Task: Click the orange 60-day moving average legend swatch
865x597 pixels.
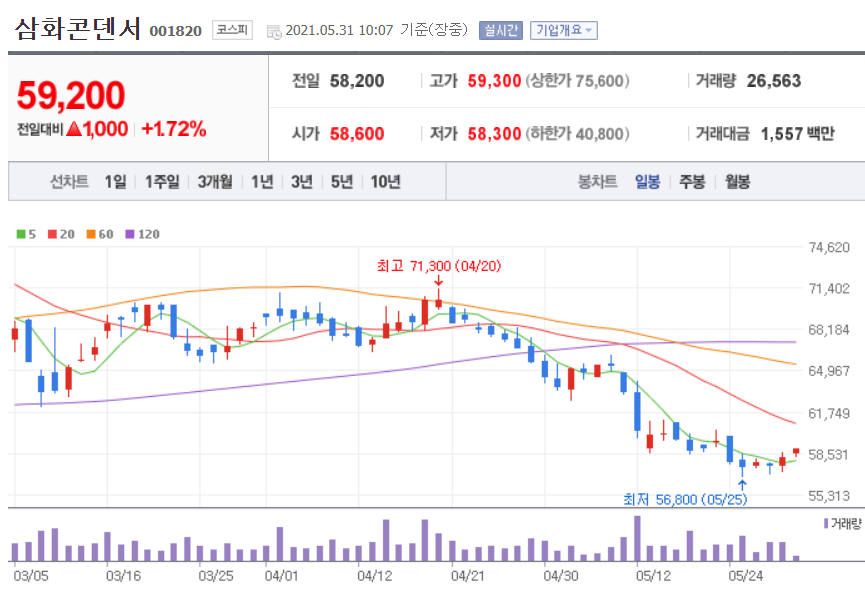Action: point(91,234)
